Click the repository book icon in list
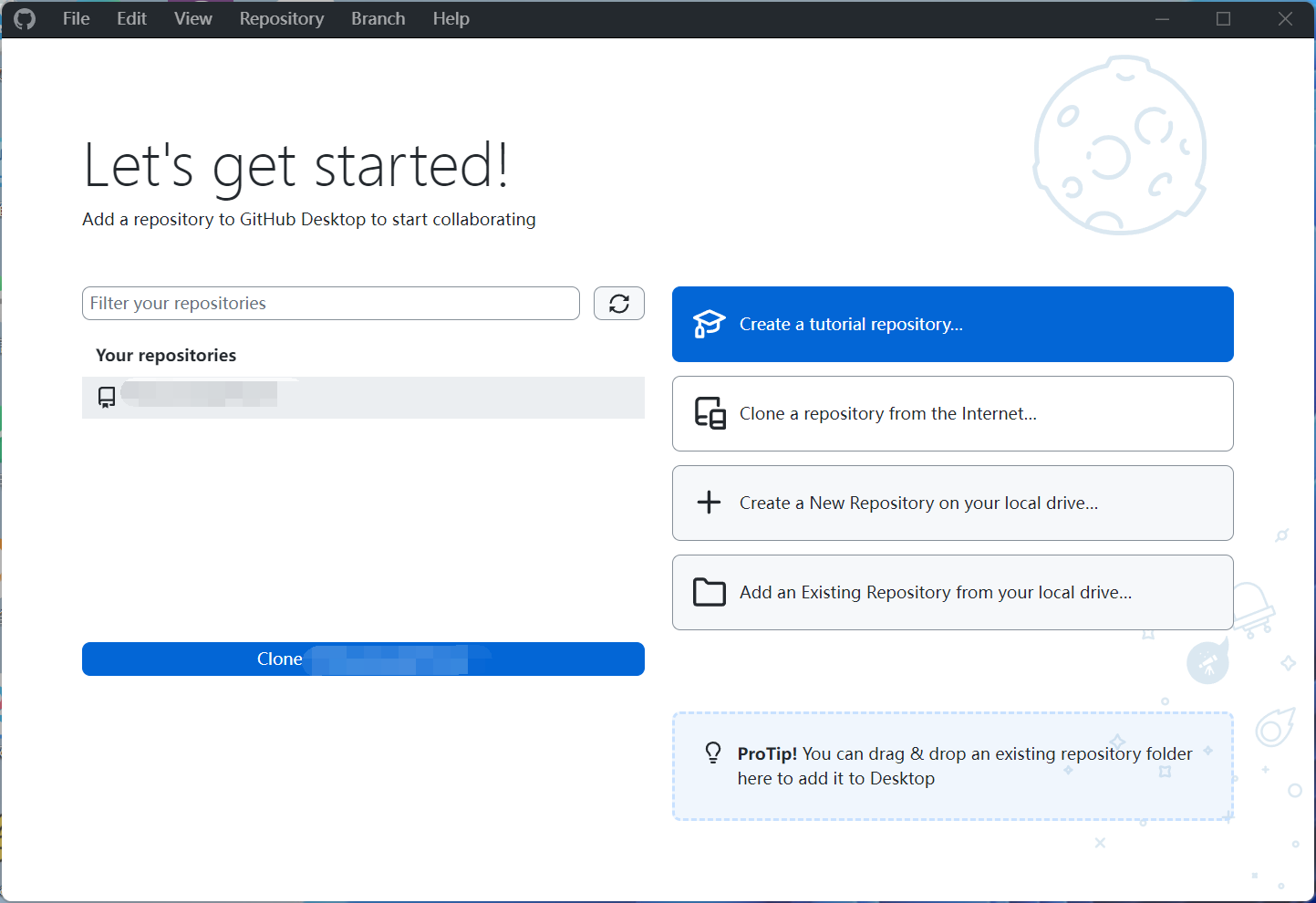 pyautogui.click(x=107, y=397)
